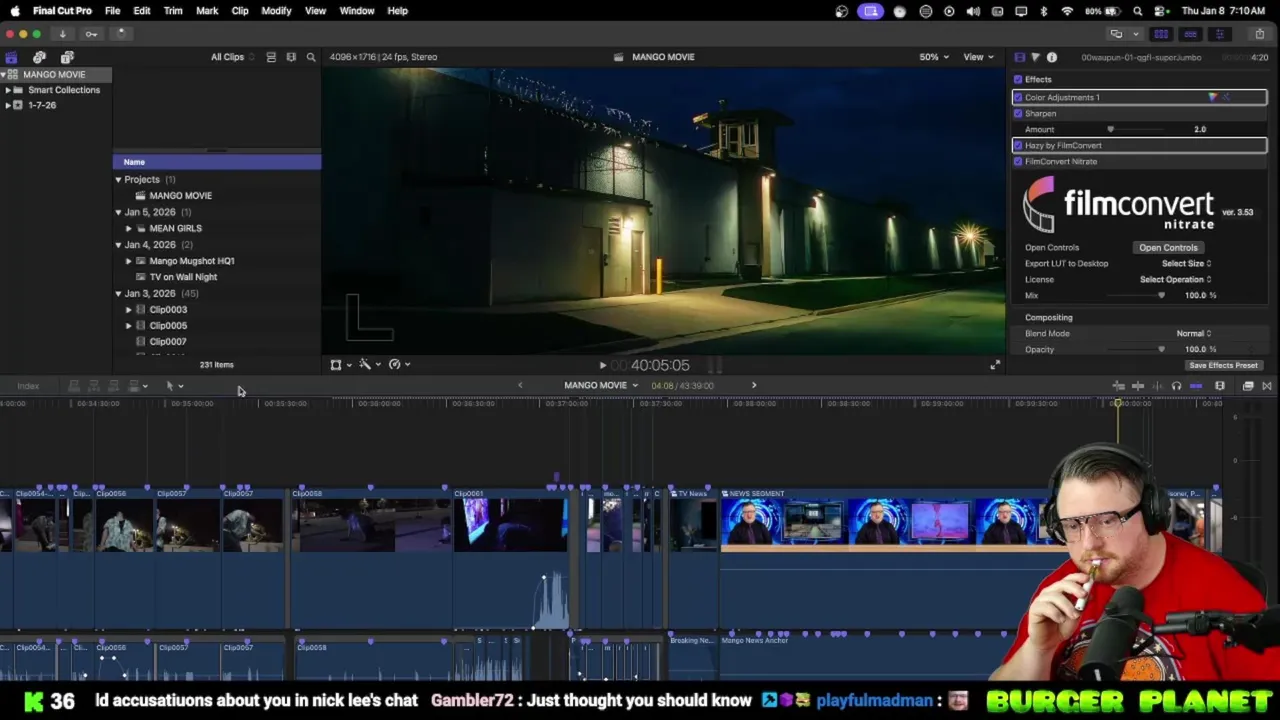Open the Mark menu
The image size is (1280, 720).
pyautogui.click(x=207, y=11)
